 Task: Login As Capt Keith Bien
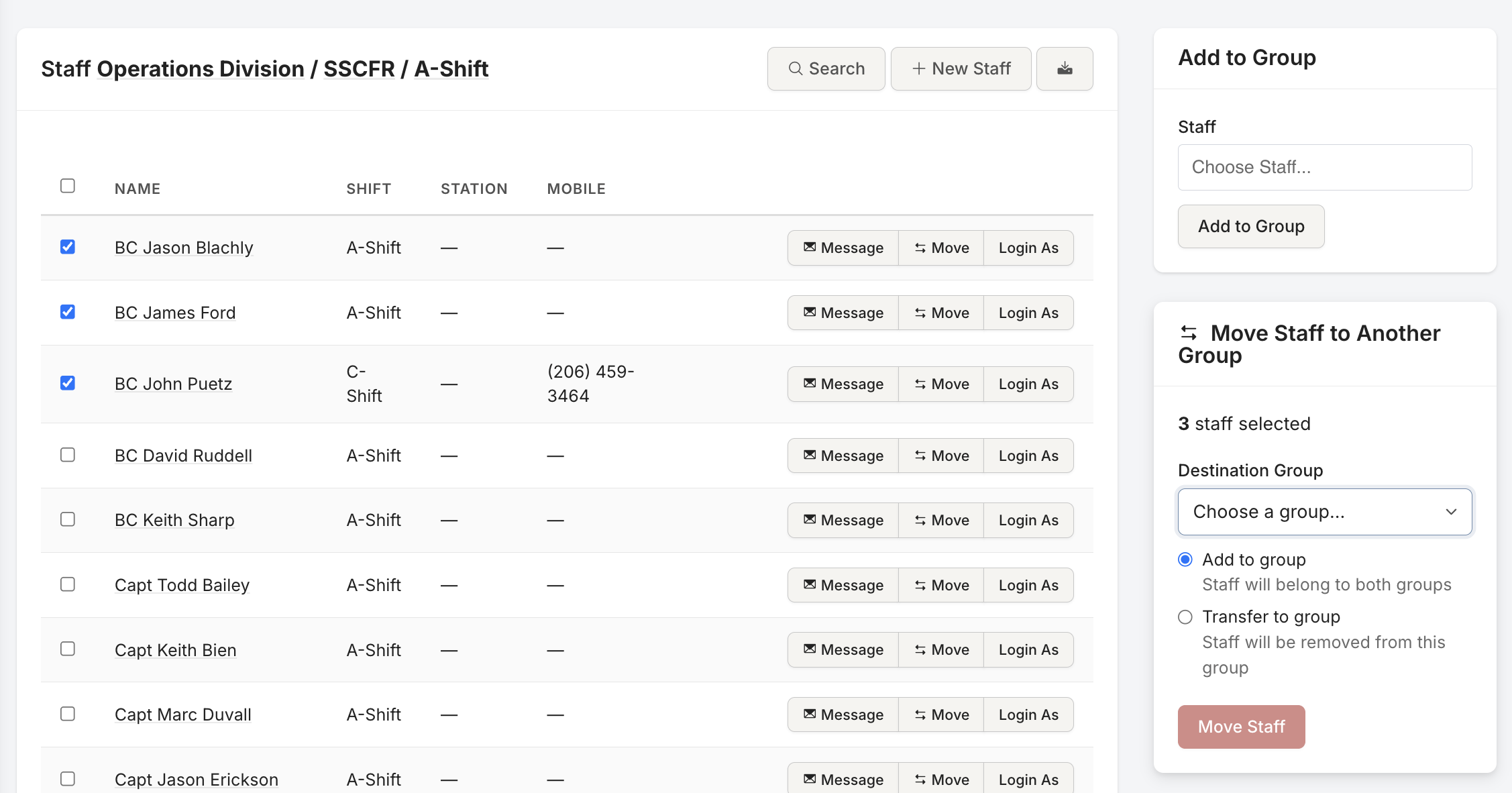1028,650
